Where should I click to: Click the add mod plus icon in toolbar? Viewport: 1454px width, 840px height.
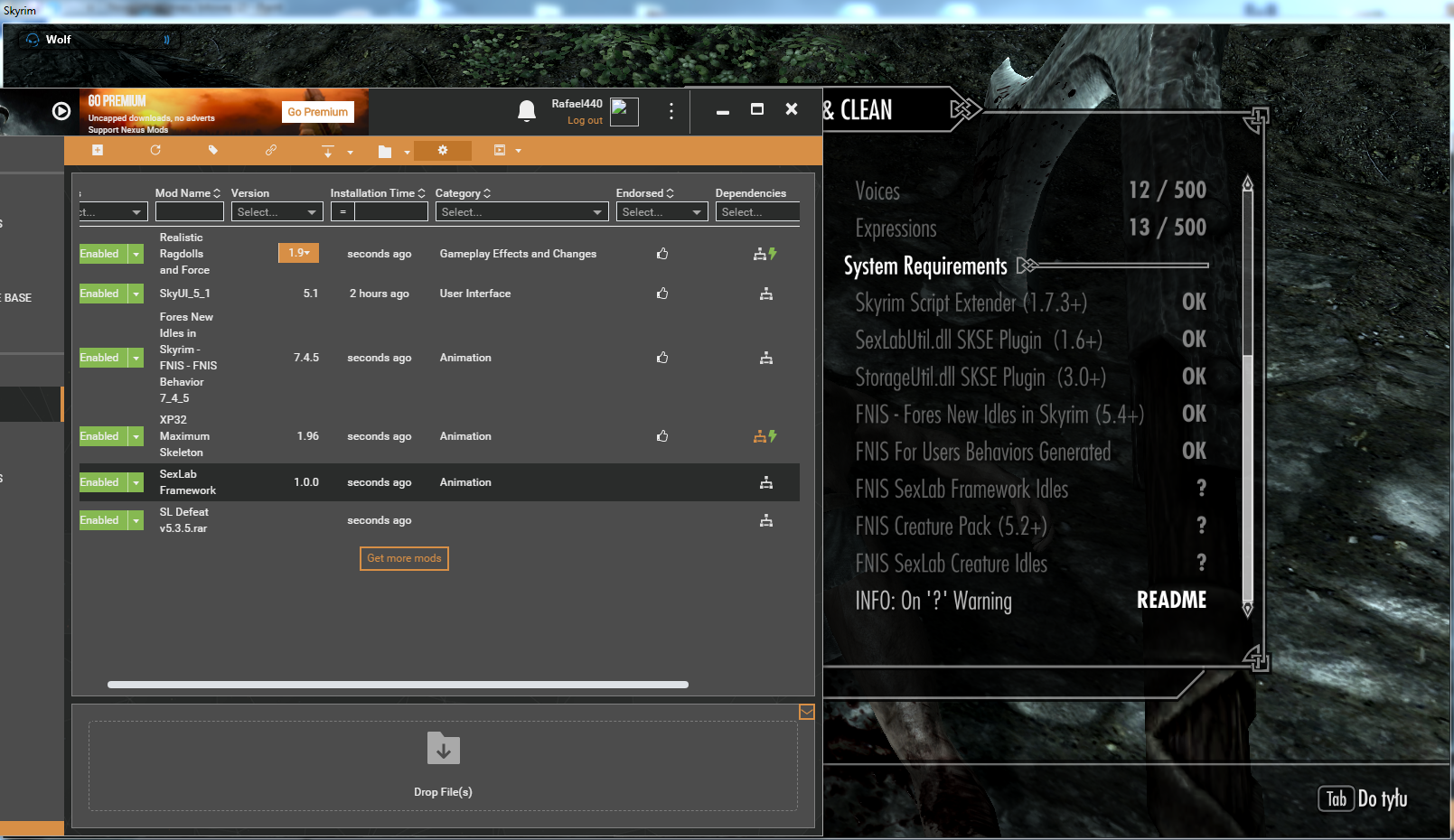point(98,151)
